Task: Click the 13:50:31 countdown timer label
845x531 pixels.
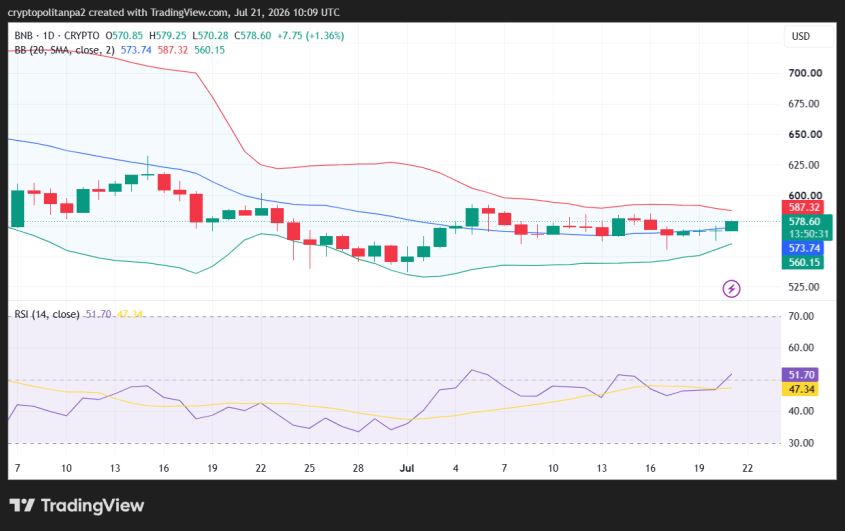Action: tap(808, 234)
